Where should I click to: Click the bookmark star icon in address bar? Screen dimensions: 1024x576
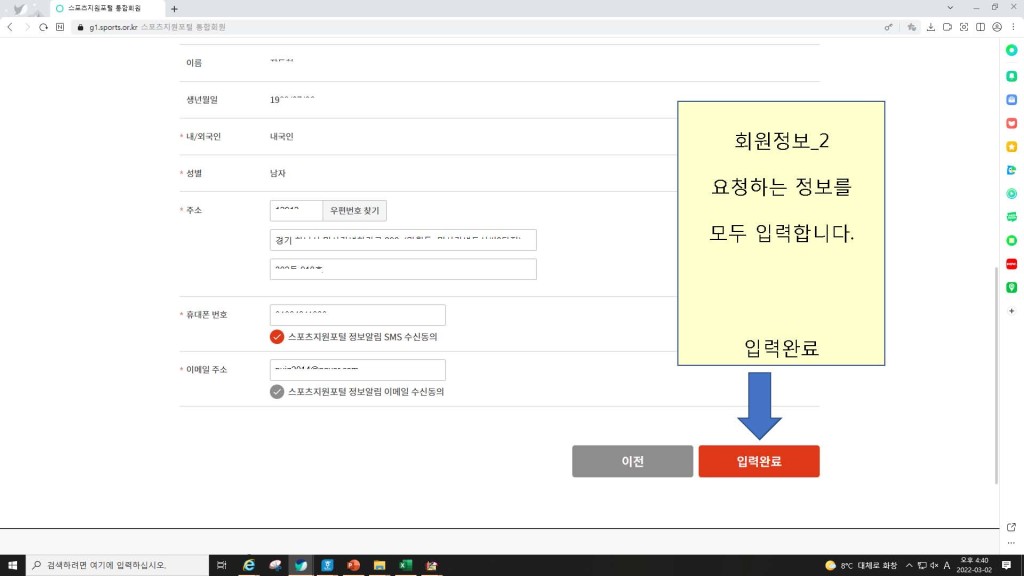(x=911, y=27)
